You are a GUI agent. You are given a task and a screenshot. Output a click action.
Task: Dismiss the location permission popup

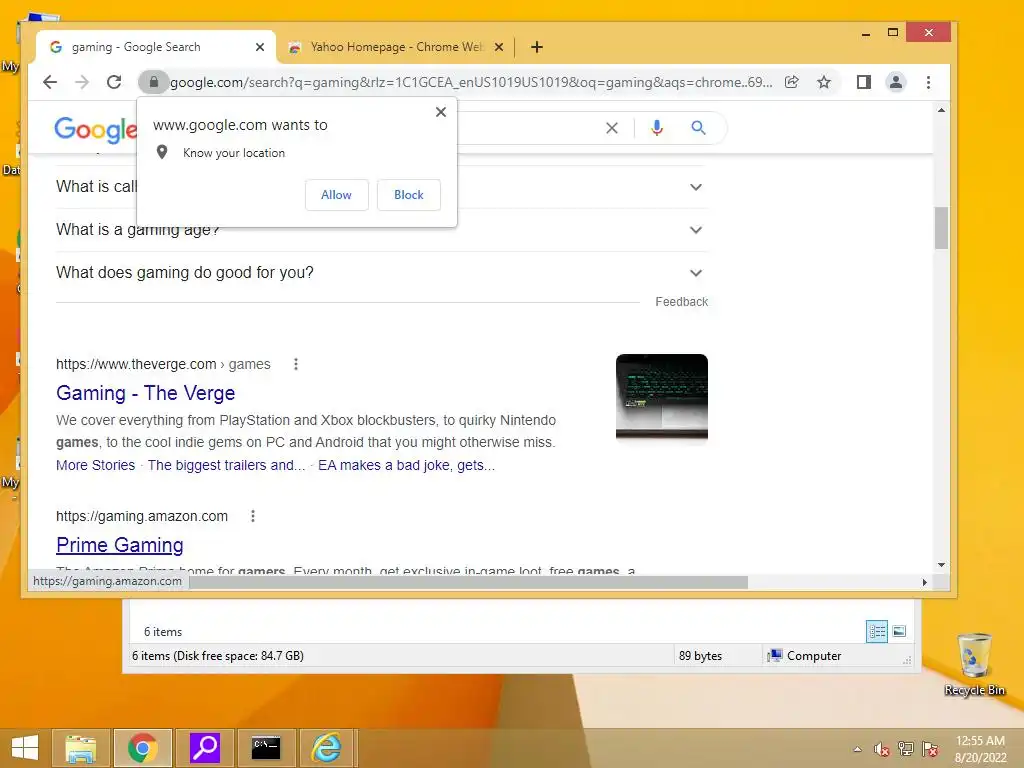(441, 112)
